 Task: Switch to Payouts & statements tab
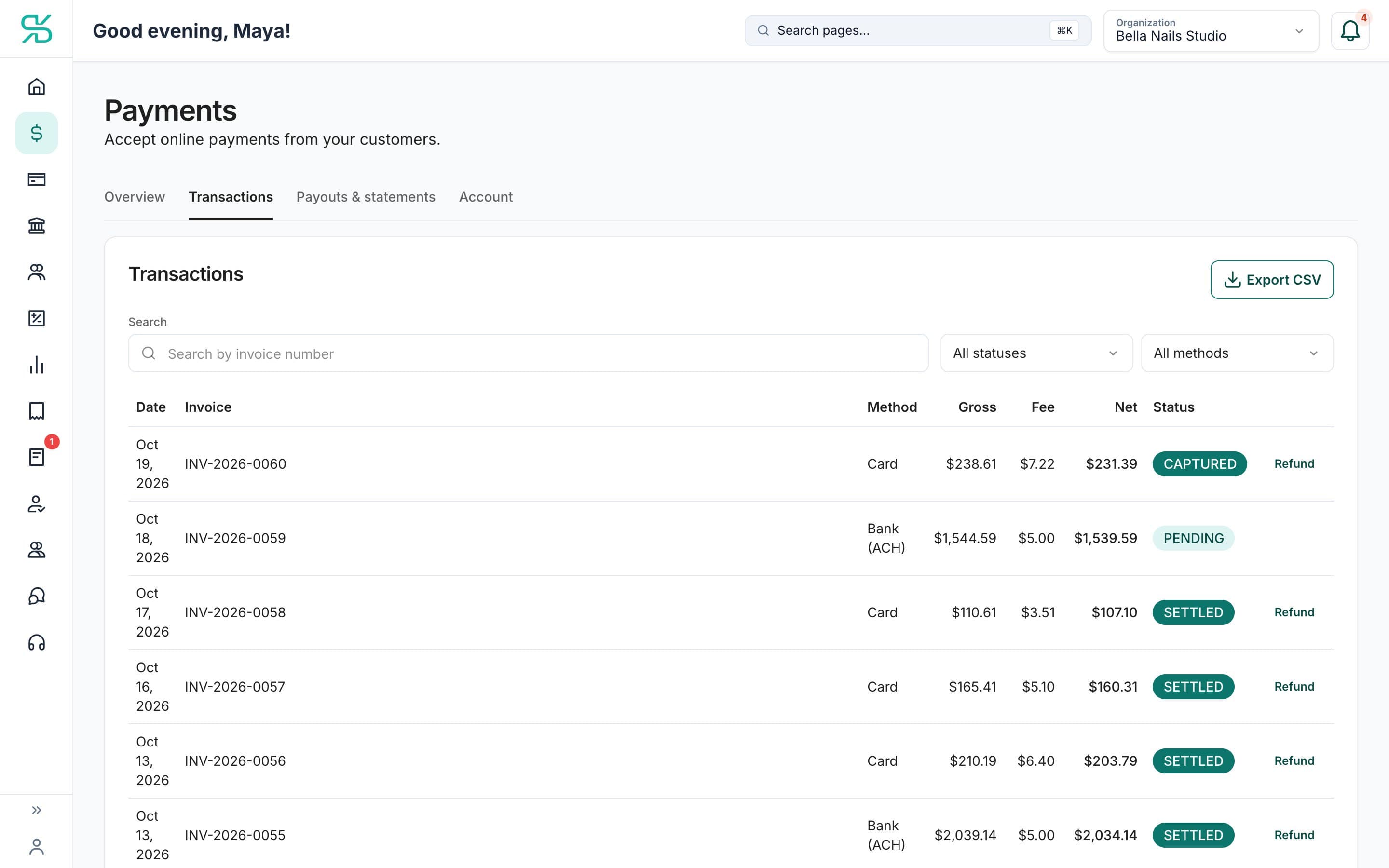[366, 197]
